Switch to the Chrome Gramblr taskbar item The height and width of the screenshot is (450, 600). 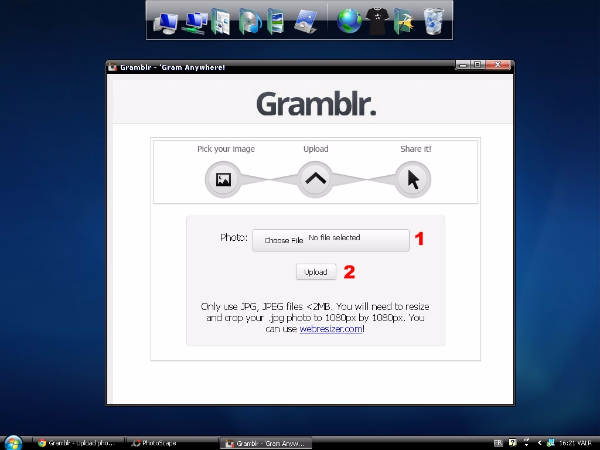click(x=78, y=443)
